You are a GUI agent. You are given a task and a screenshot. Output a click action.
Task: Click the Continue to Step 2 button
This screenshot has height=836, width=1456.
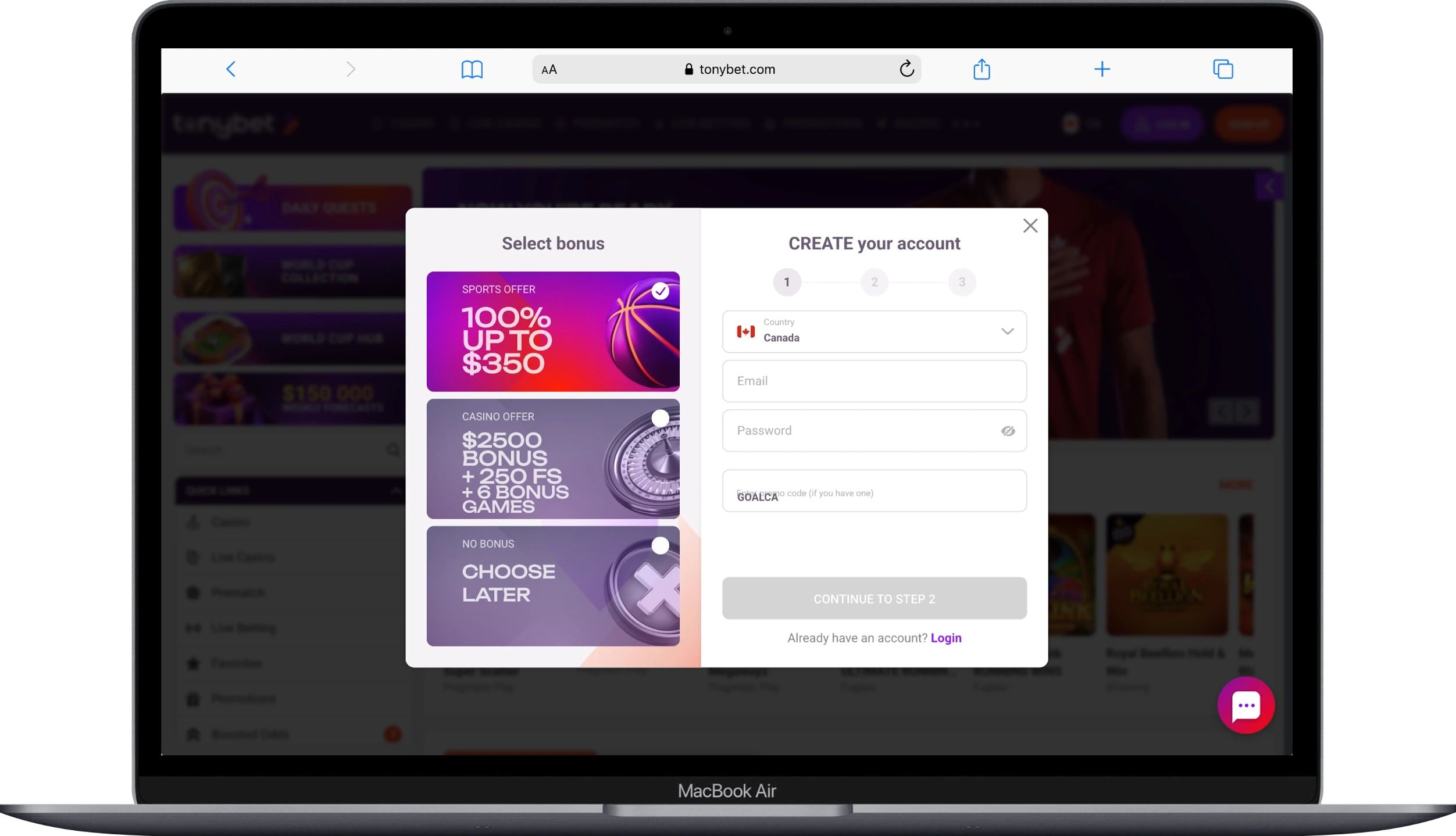click(874, 598)
